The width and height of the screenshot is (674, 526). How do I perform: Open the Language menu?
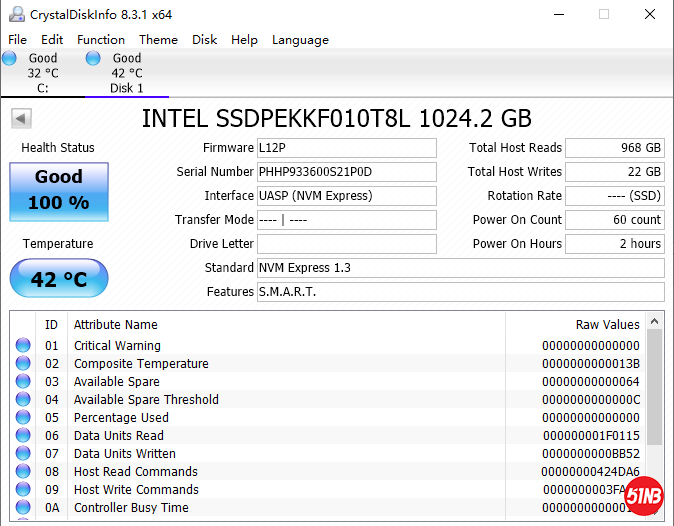coord(300,40)
